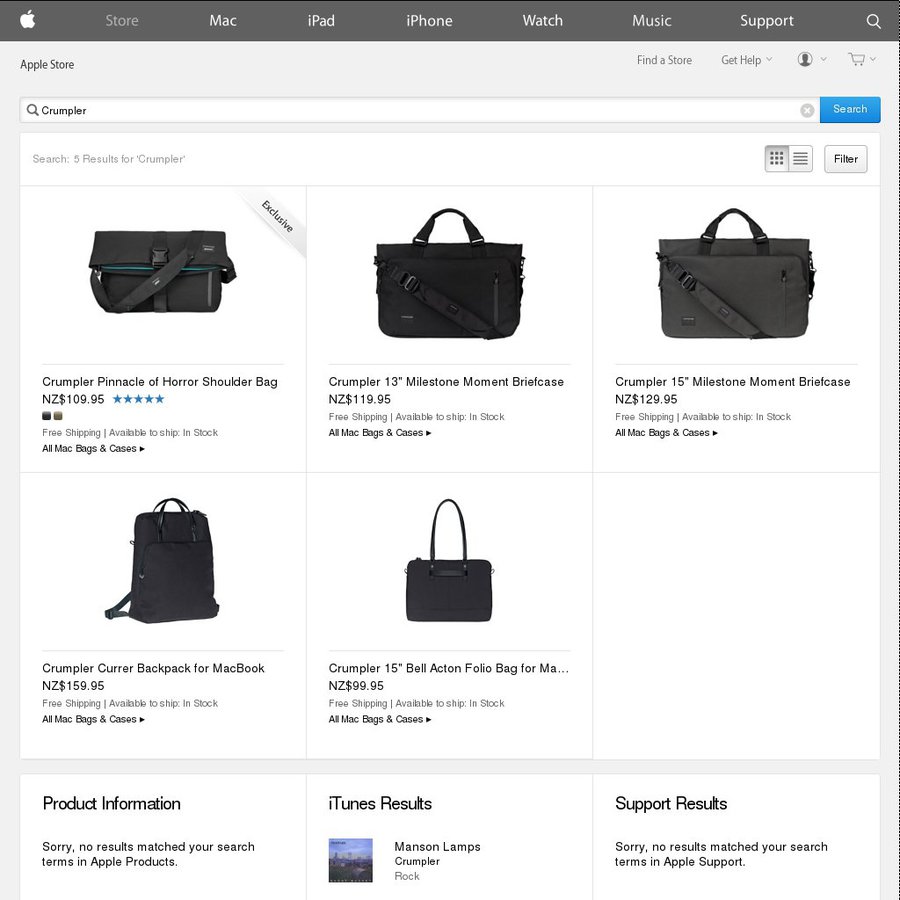The width and height of the screenshot is (900, 900).
Task: Open All Mac Bags & Cases under 13" Briefcase
Action: click(379, 432)
